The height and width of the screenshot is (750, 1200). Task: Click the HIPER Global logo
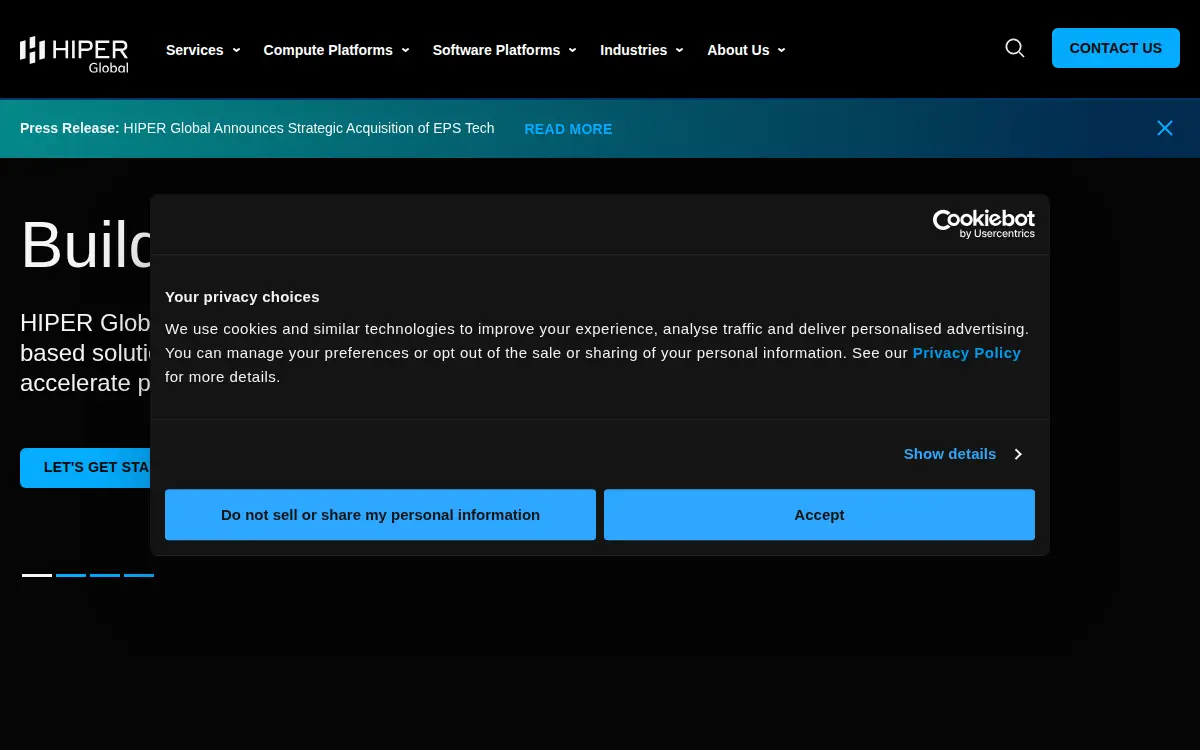pyautogui.click(x=74, y=54)
